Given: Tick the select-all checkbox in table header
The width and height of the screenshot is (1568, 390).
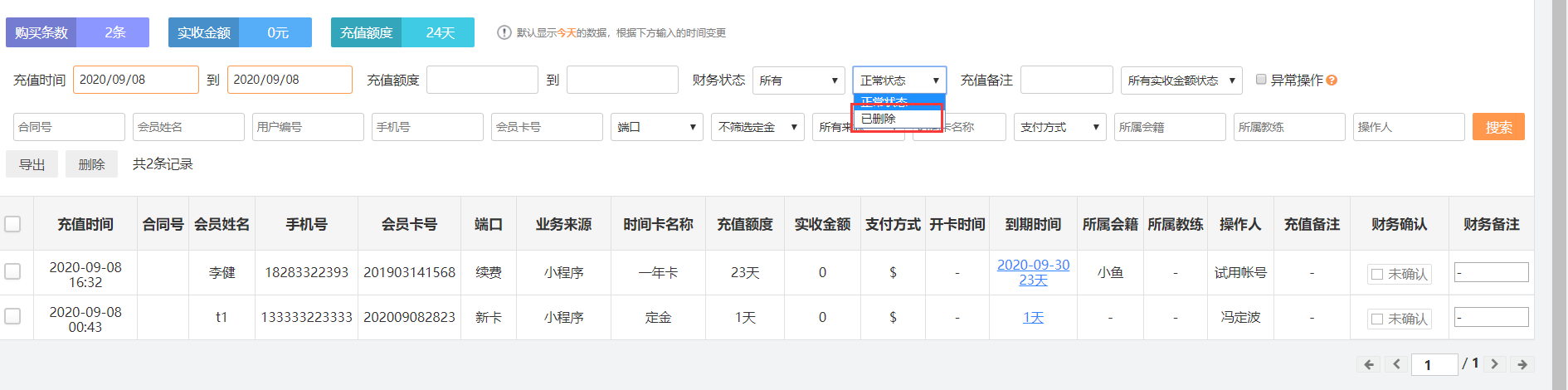Looking at the screenshot, I should point(13,224).
